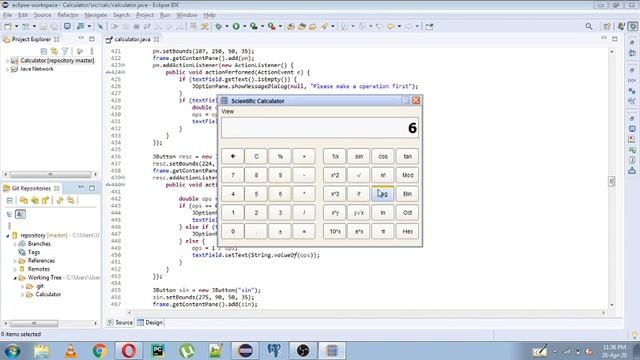Toggle Link with Editor in Project Explorer
Image resolution: width=640 pixels, height=360 pixels.
click(54, 51)
